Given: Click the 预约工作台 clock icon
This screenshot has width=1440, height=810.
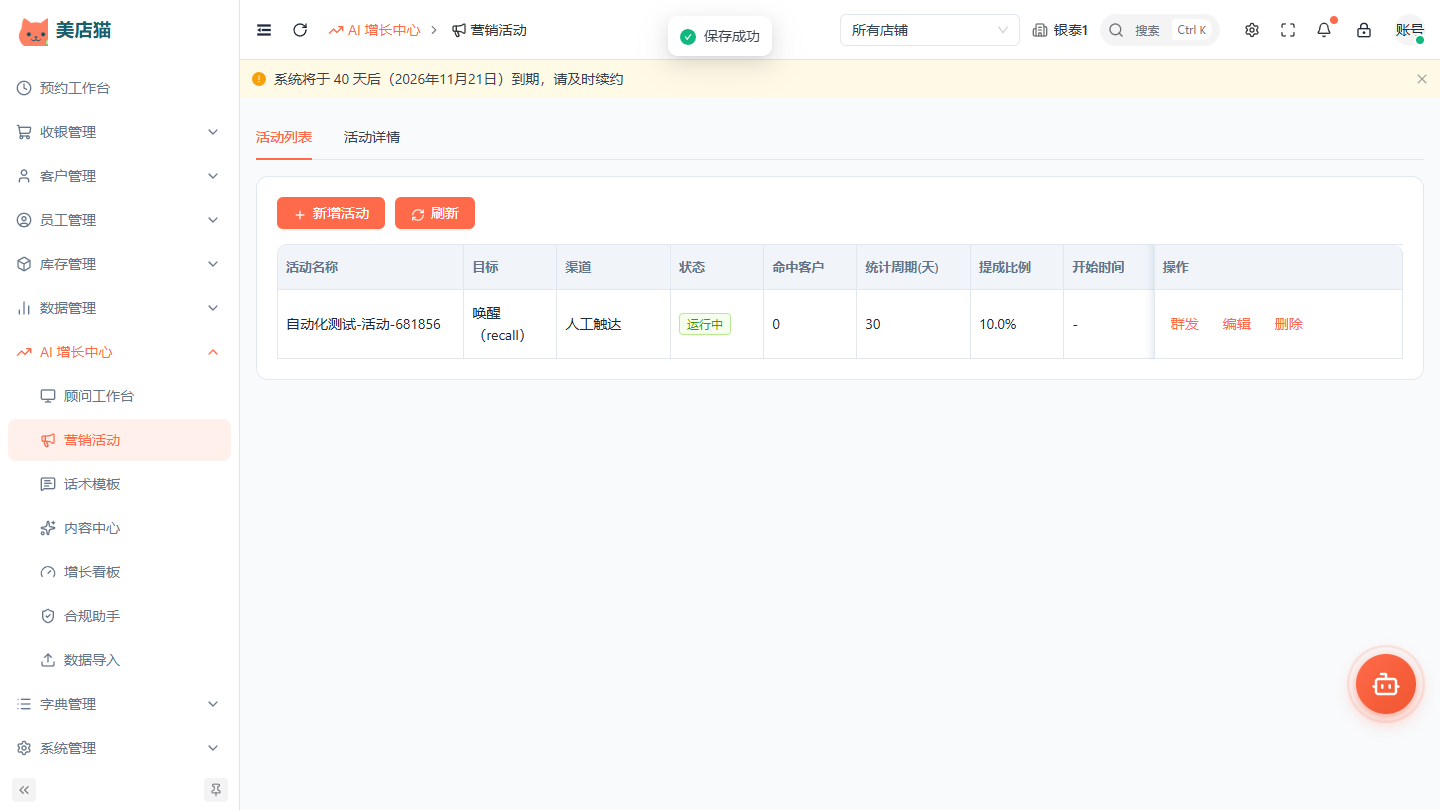Looking at the screenshot, I should click(x=24, y=88).
